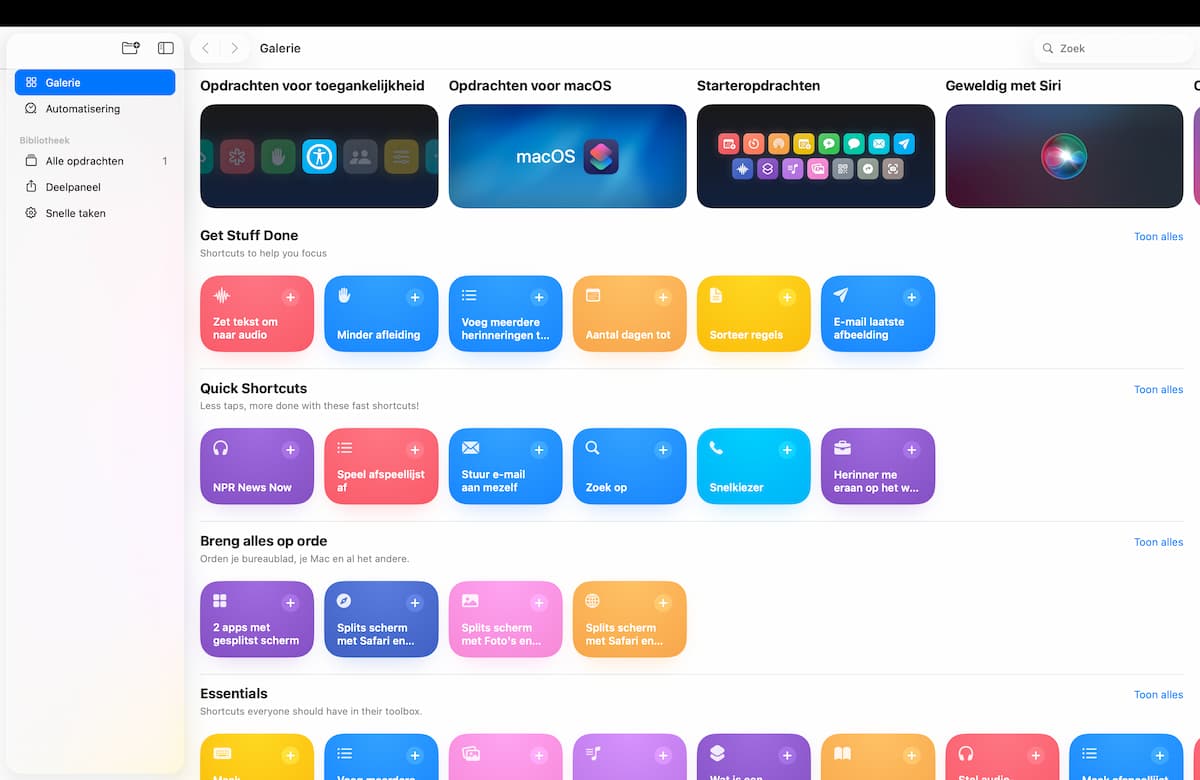Add the Minder afleiding shortcut
The width and height of the screenshot is (1200, 780).
[x=414, y=297]
